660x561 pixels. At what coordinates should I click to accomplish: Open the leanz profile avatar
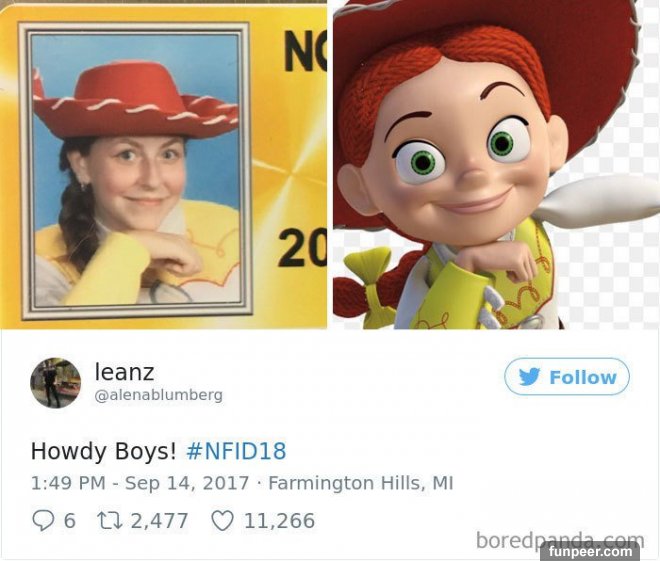pyautogui.click(x=56, y=383)
